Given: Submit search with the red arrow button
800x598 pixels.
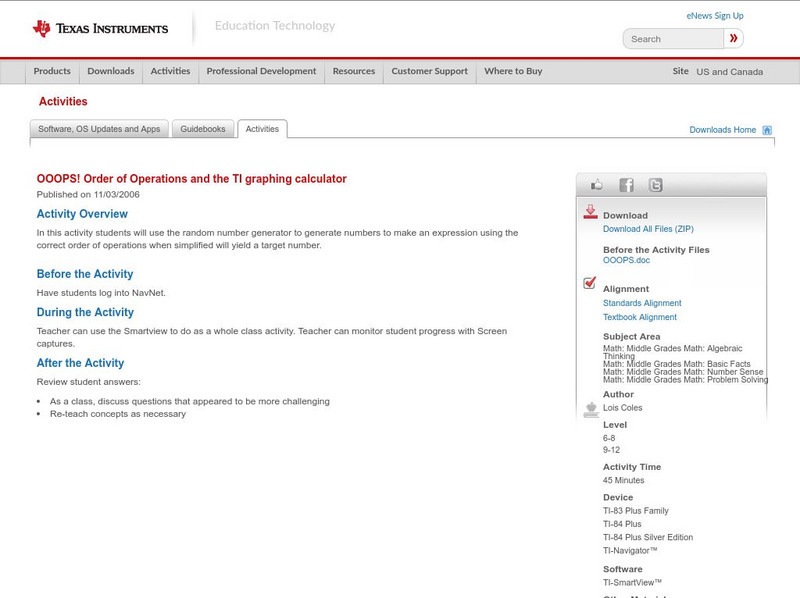Looking at the screenshot, I should tap(733, 38).
